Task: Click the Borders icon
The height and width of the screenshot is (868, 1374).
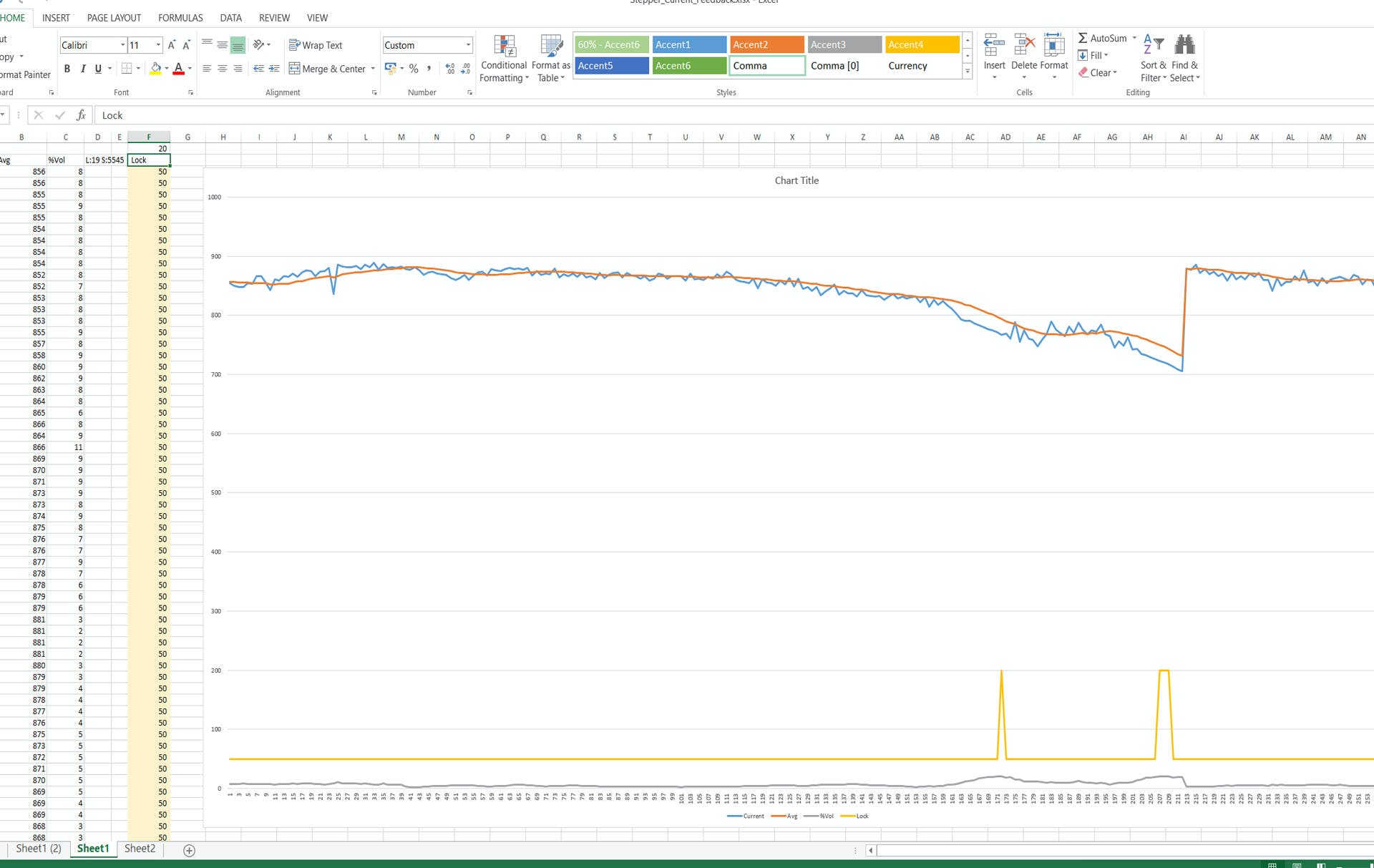Action: click(127, 69)
